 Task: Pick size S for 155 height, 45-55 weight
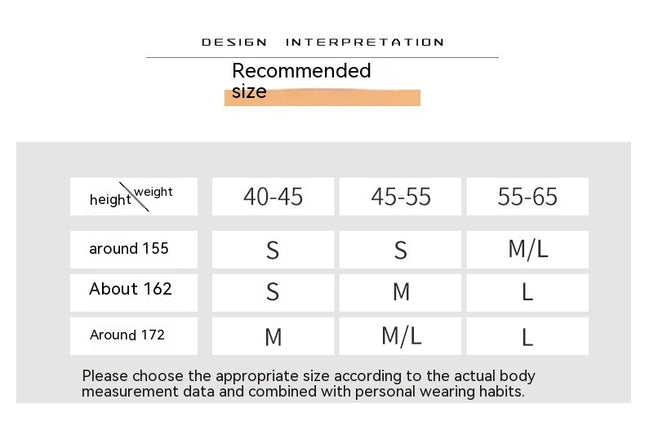[400, 250]
